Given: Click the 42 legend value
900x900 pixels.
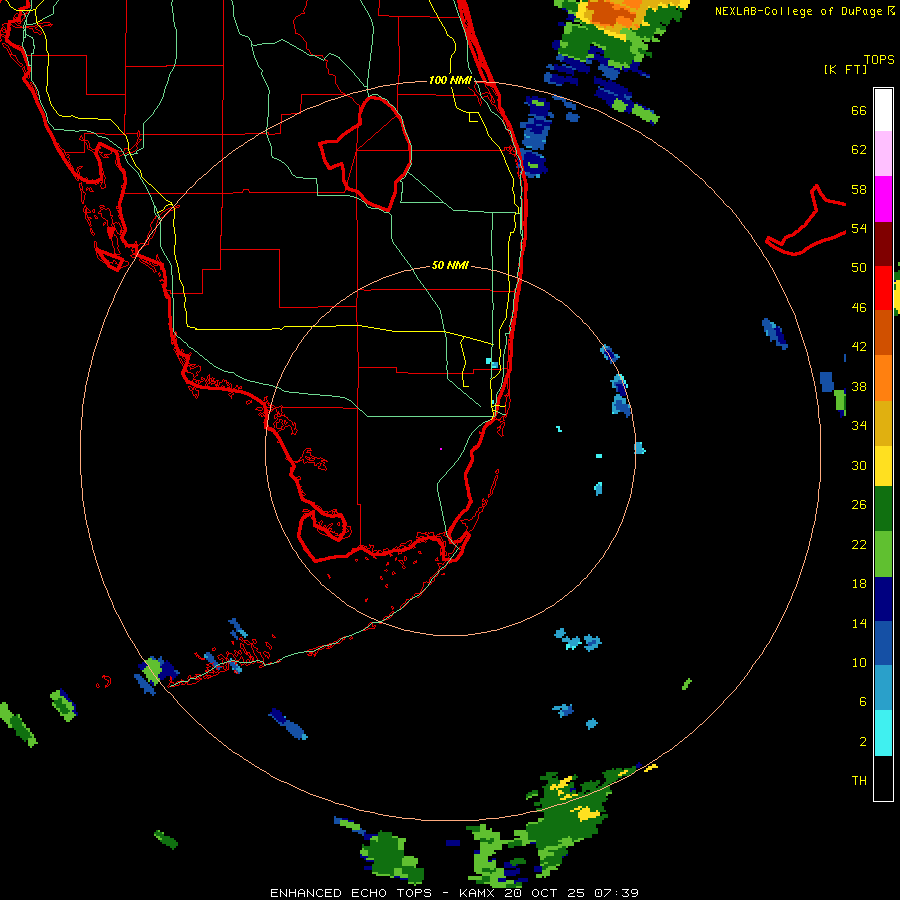Looking at the screenshot, I should click(859, 347).
